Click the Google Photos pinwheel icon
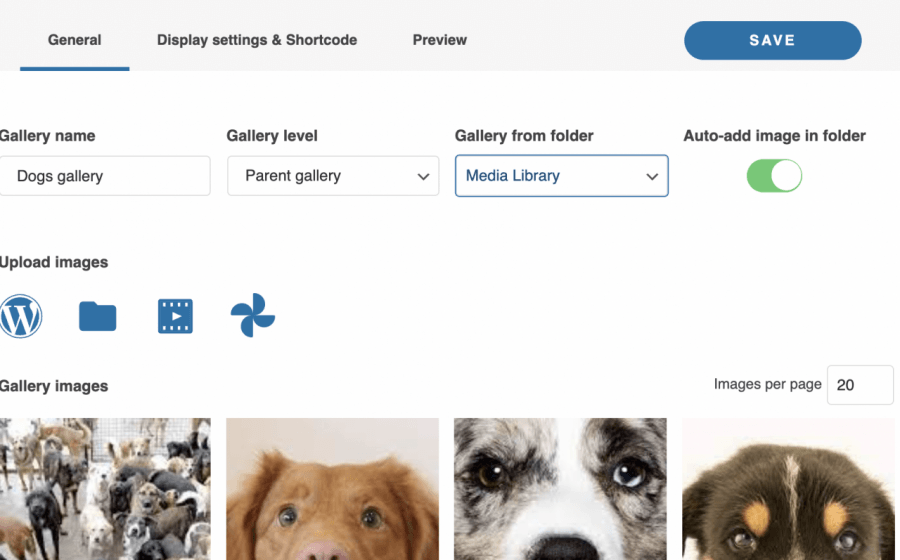 click(252, 315)
